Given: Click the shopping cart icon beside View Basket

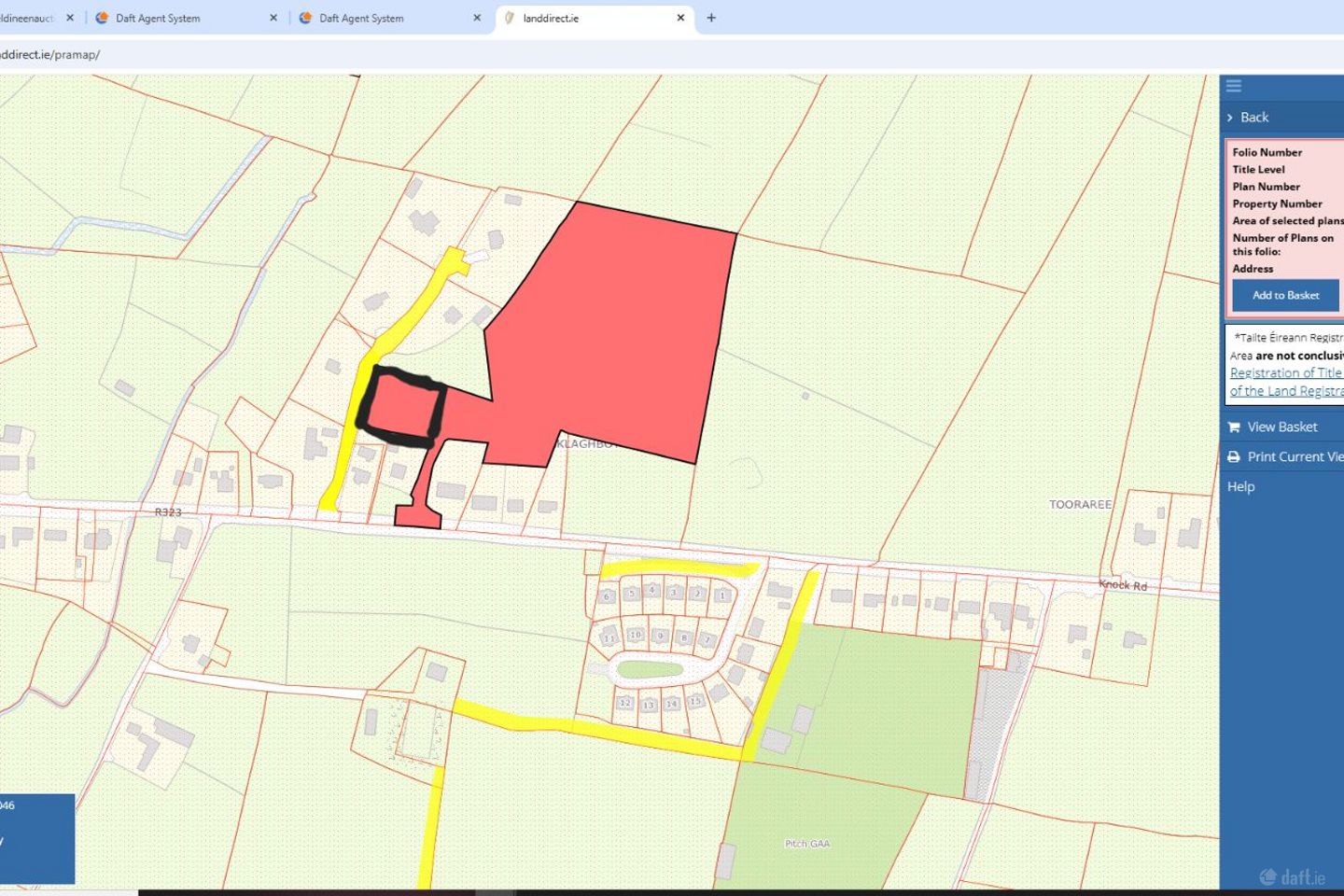Looking at the screenshot, I should coord(1234,427).
